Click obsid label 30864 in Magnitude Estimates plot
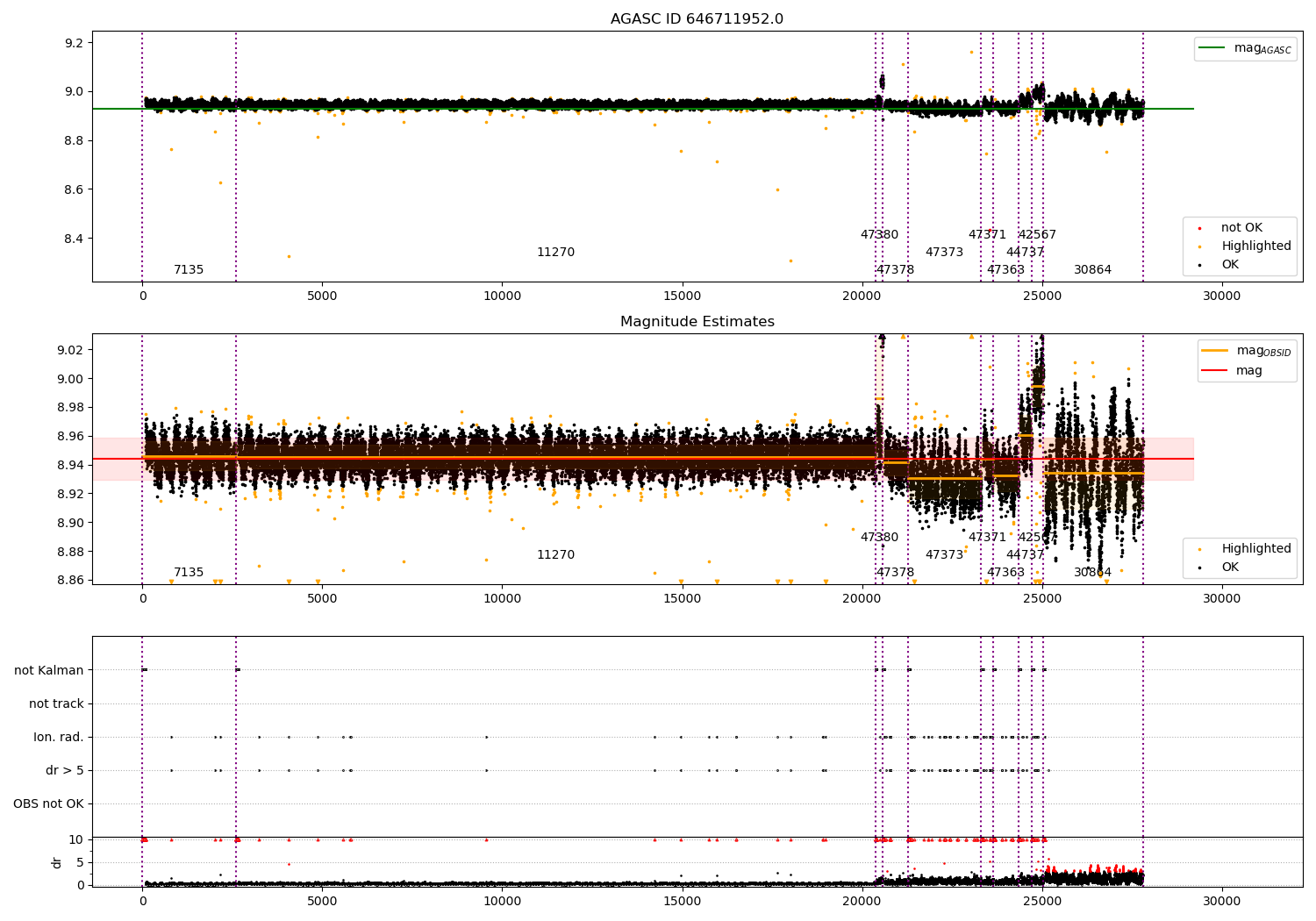The width and height of the screenshot is (1316, 921). 1092,573
